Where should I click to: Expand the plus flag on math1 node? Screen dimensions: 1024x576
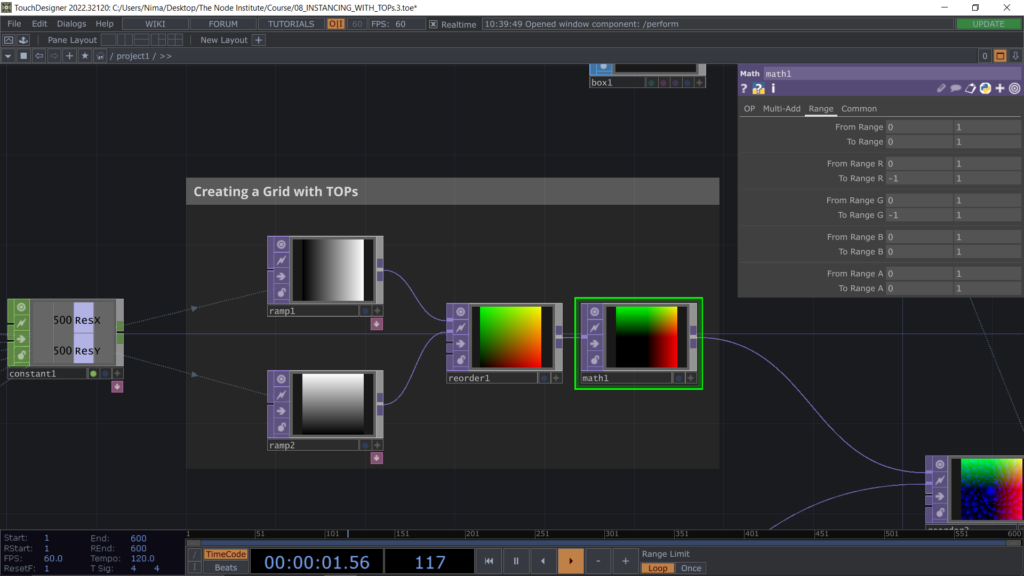click(691, 378)
